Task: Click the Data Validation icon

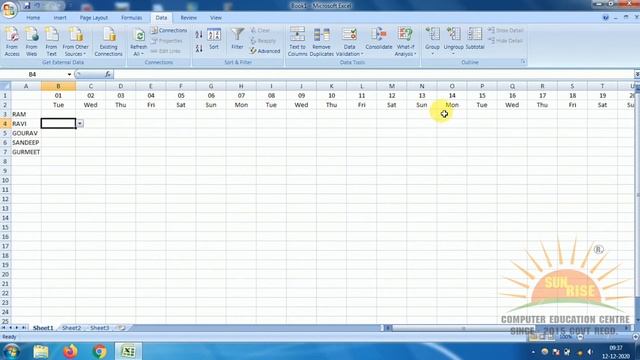Action: 349,42
